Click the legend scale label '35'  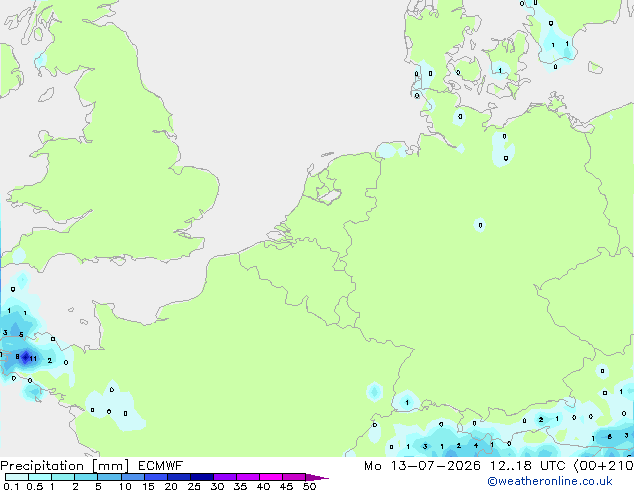(240, 486)
